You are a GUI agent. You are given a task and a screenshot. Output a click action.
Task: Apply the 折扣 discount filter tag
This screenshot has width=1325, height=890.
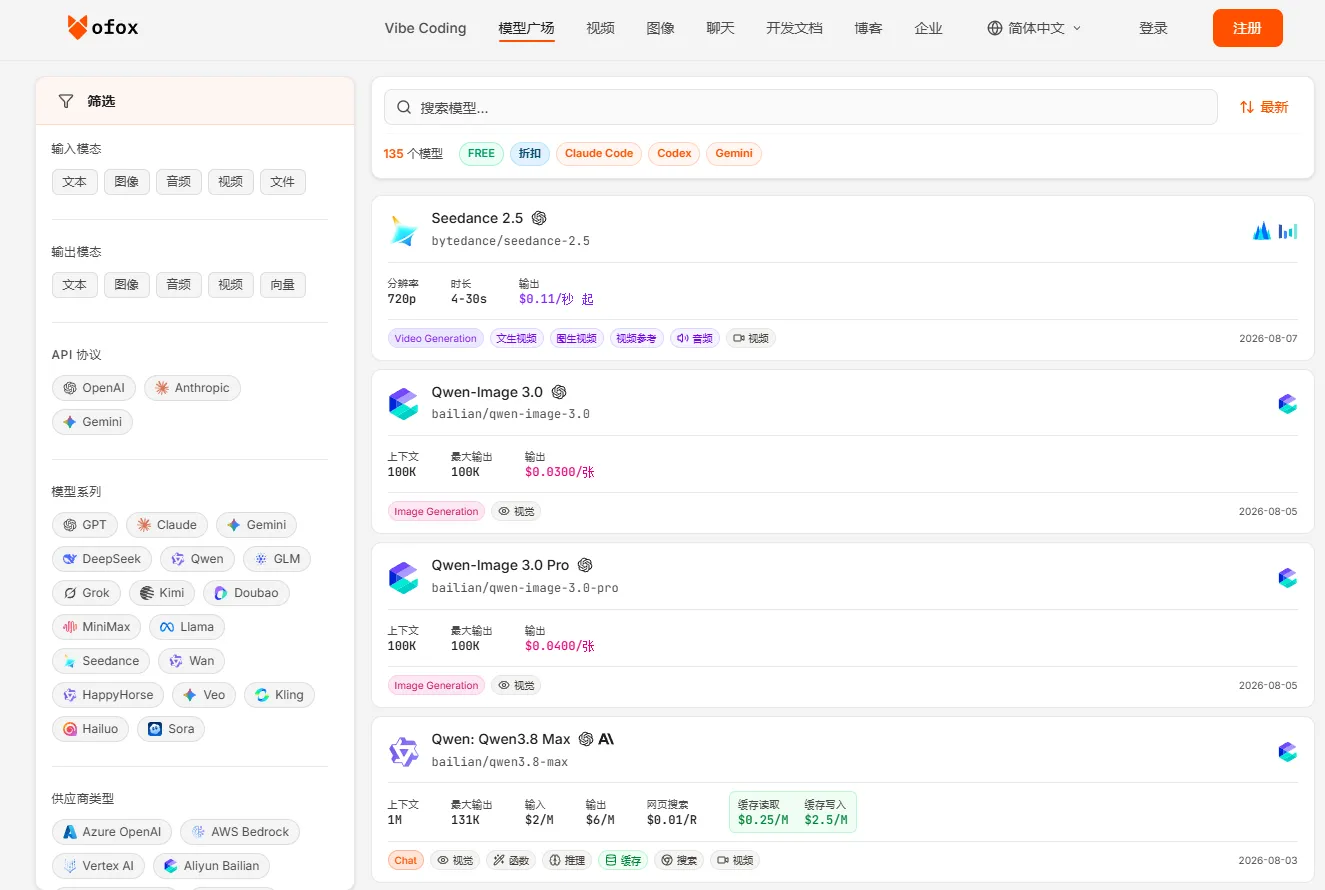point(530,154)
